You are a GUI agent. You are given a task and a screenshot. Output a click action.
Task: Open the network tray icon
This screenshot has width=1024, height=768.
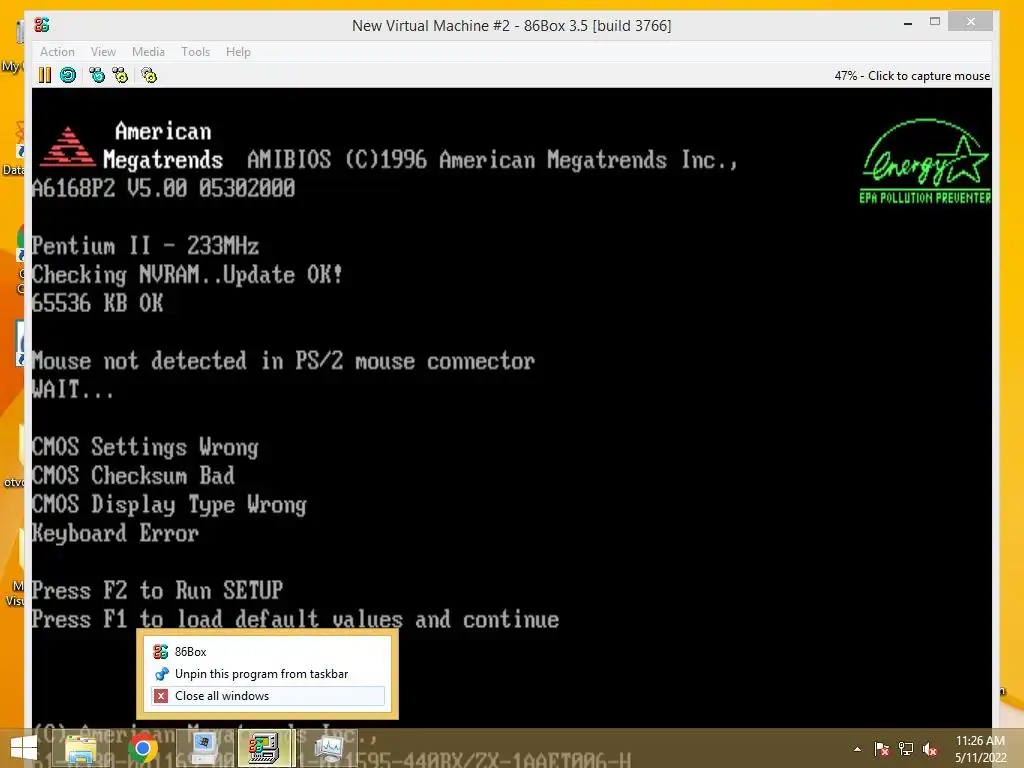tap(906, 750)
